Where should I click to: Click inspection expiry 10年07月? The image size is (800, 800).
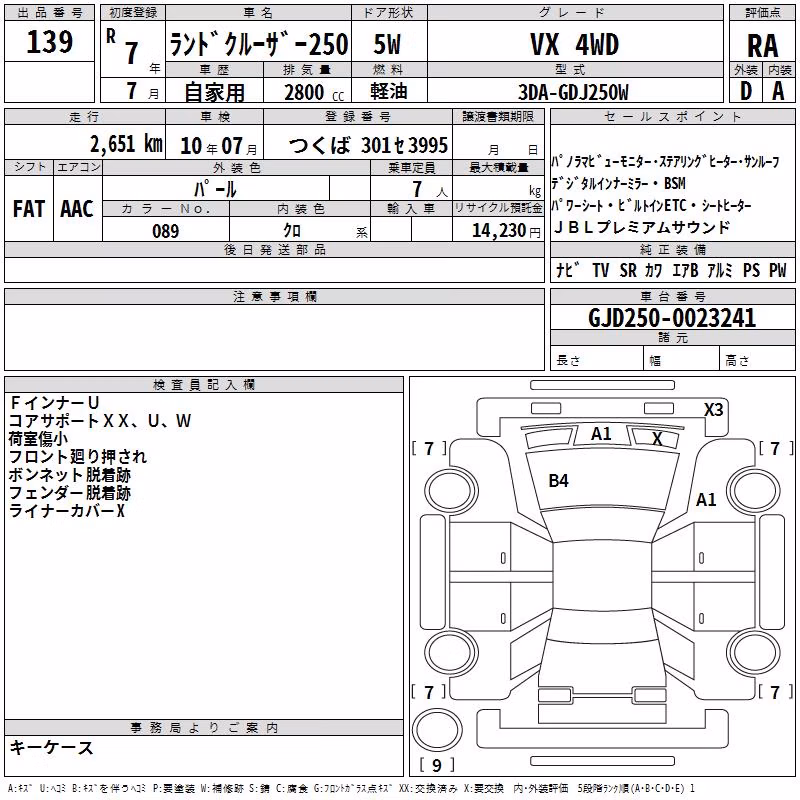point(219,146)
